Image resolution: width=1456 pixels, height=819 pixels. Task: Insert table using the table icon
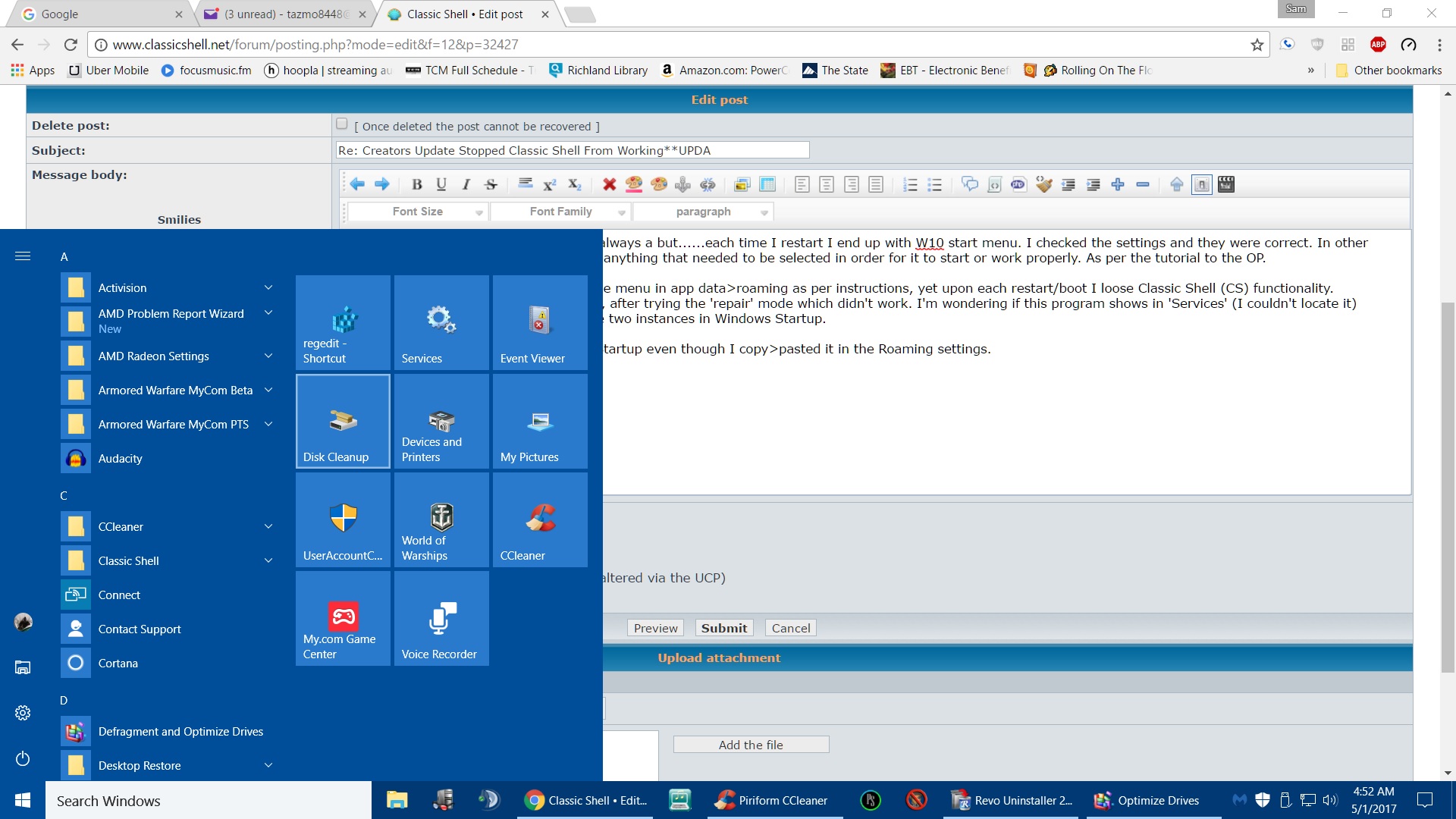pyautogui.click(x=767, y=184)
